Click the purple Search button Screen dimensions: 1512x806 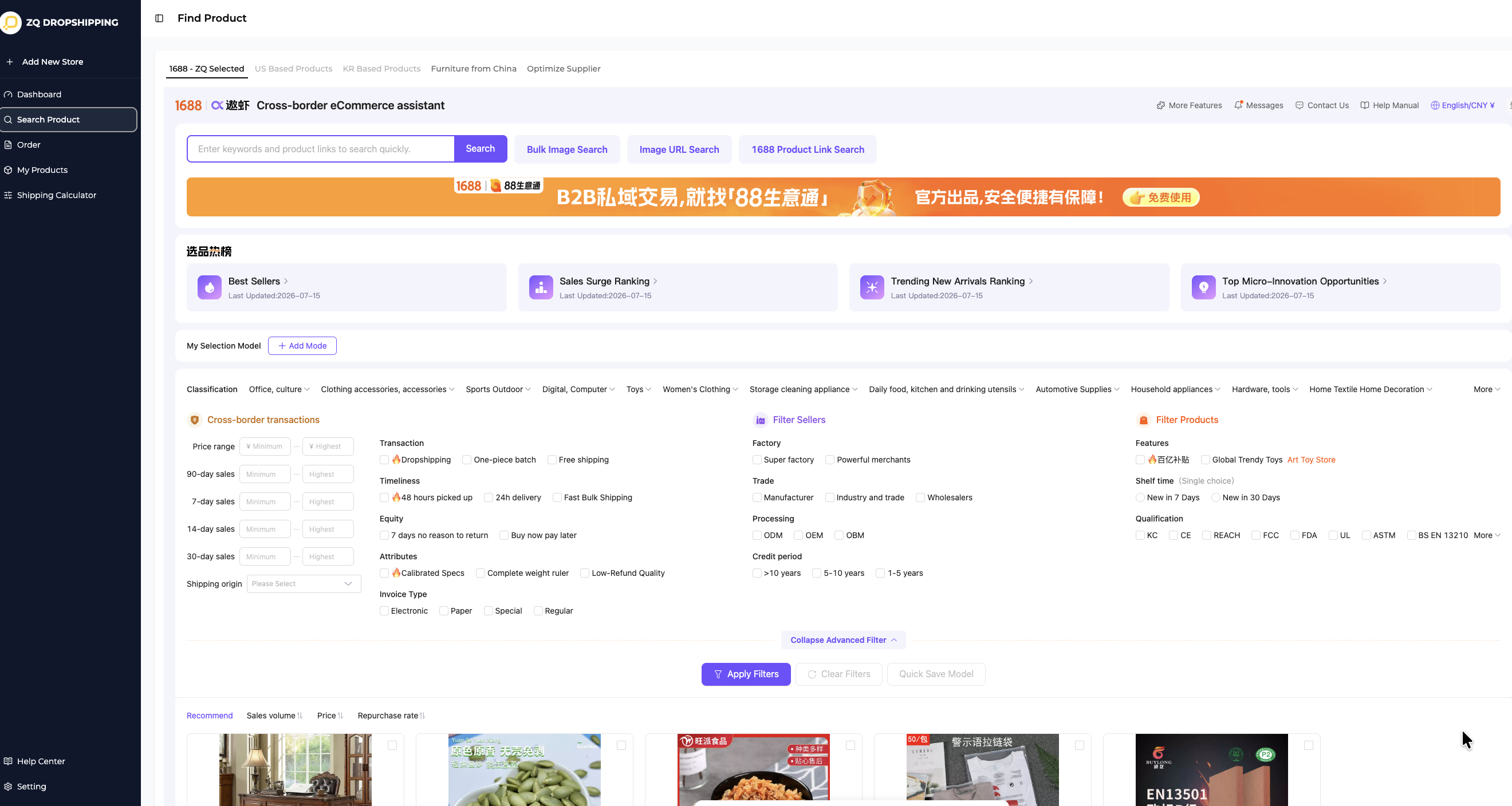(x=480, y=149)
